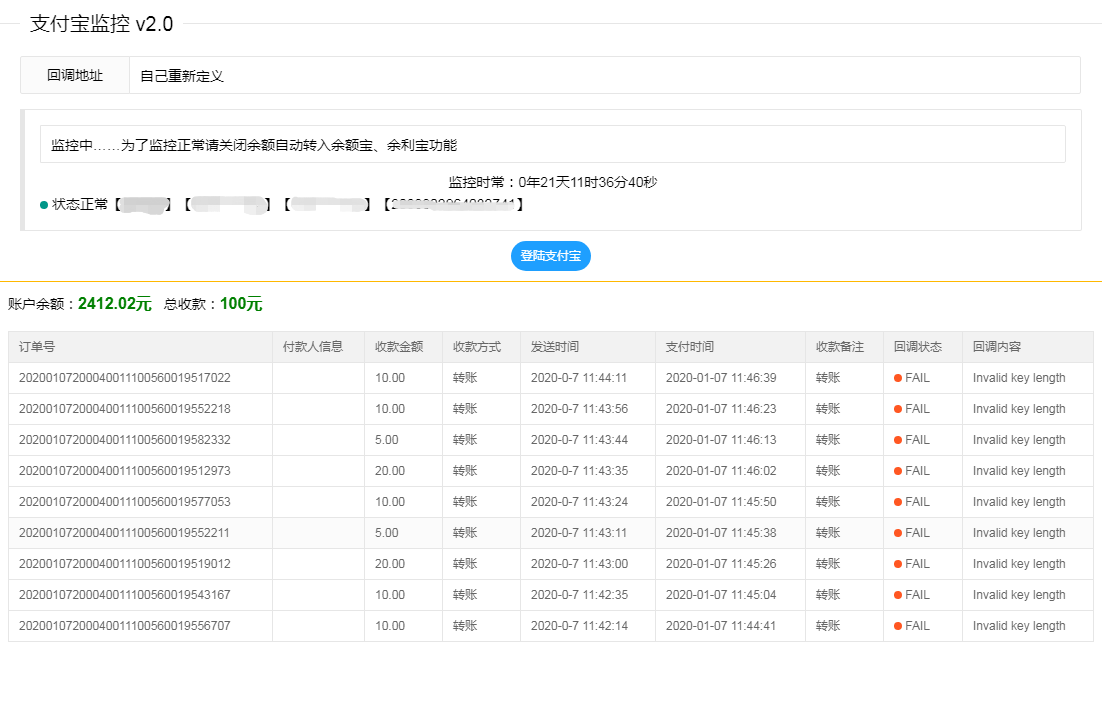Screen dimensions: 1102x720
Task: Click the 回调地址 label
Action: click(x=74, y=75)
